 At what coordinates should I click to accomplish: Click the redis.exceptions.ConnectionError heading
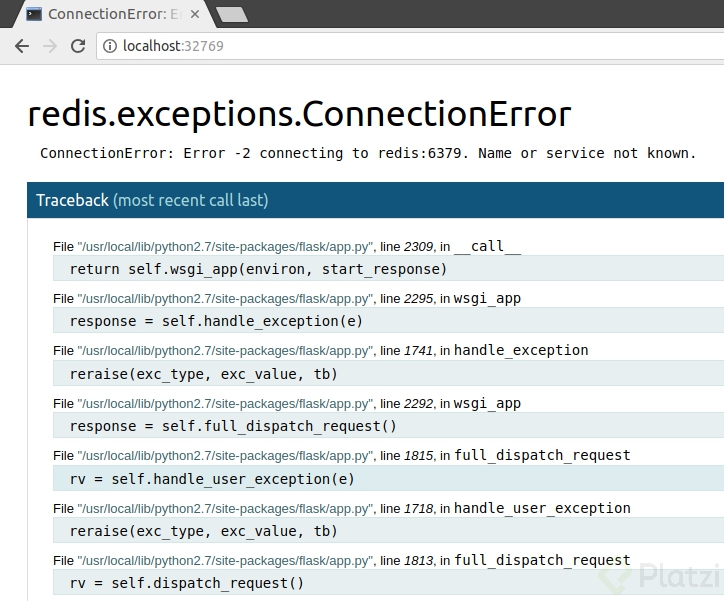pos(299,114)
